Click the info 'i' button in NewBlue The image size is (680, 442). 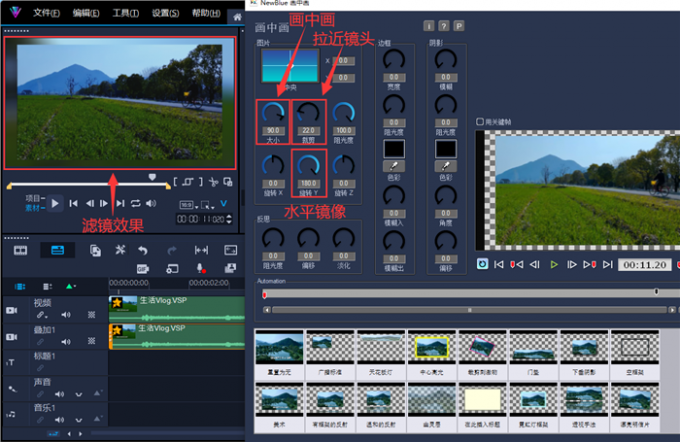click(x=429, y=25)
